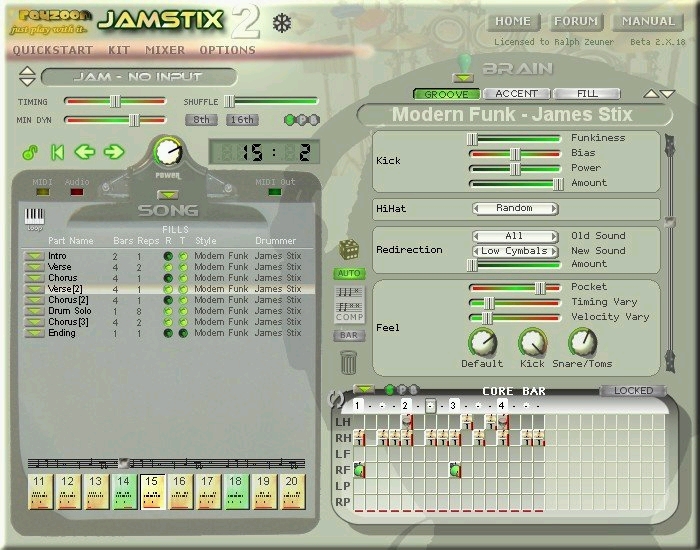Switch to the FILL tab

[x=587, y=94]
